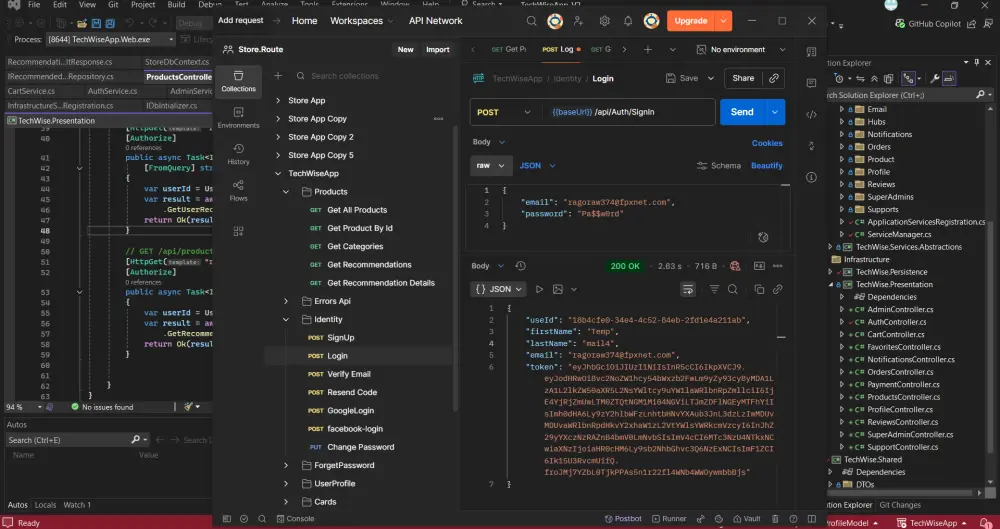Open the Console in Postman footer

pos(295,519)
